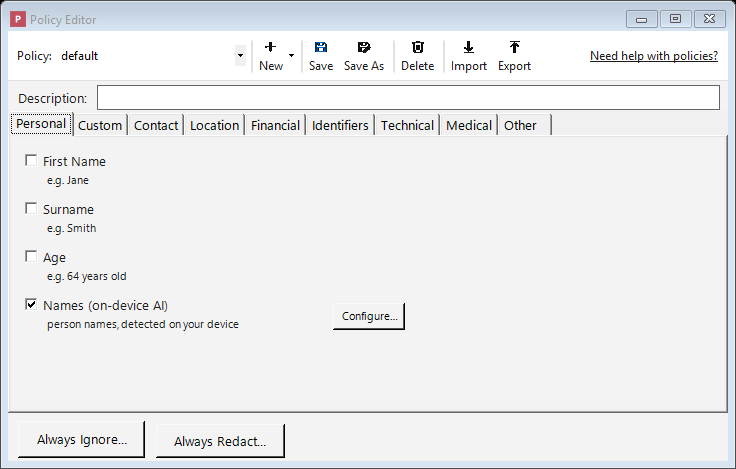Click the 'e.g. Smith' example text
This screenshot has height=469, width=736.
click(x=71, y=228)
